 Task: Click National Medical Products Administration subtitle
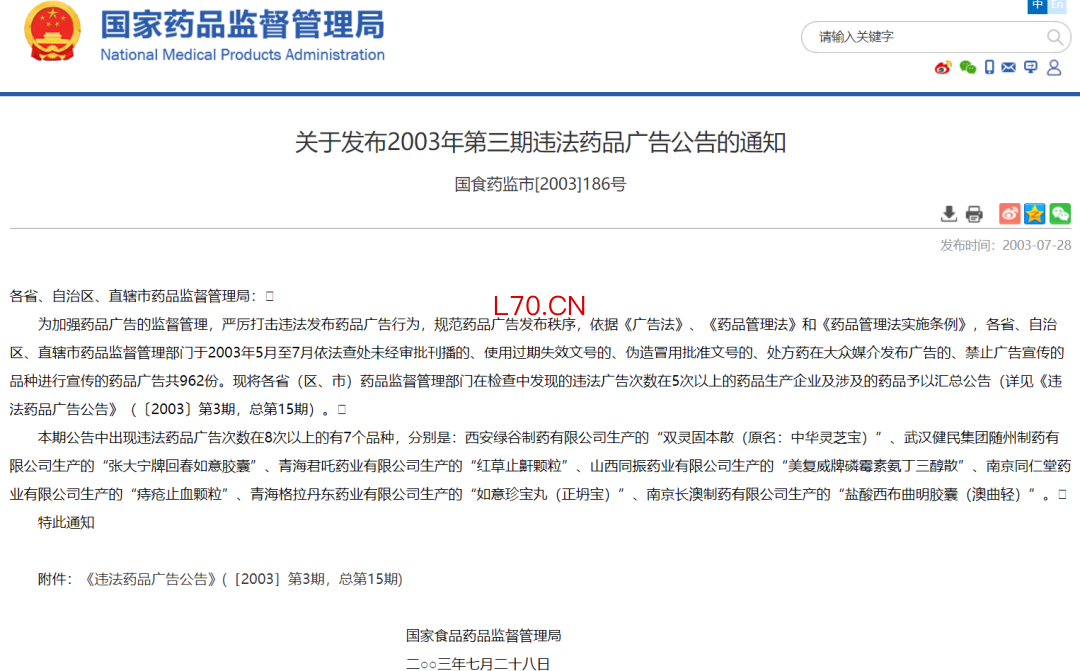pos(242,55)
